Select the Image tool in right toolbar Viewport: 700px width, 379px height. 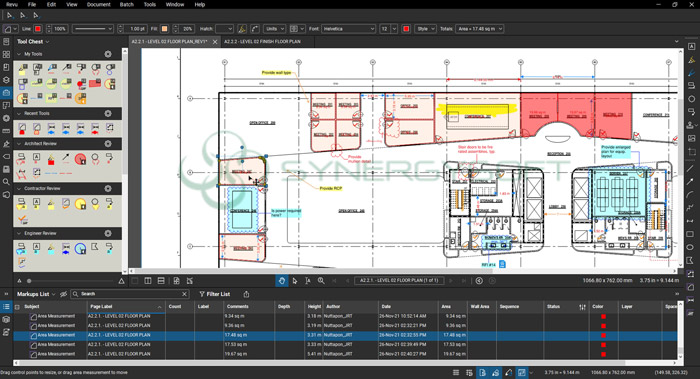click(x=692, y=138)
